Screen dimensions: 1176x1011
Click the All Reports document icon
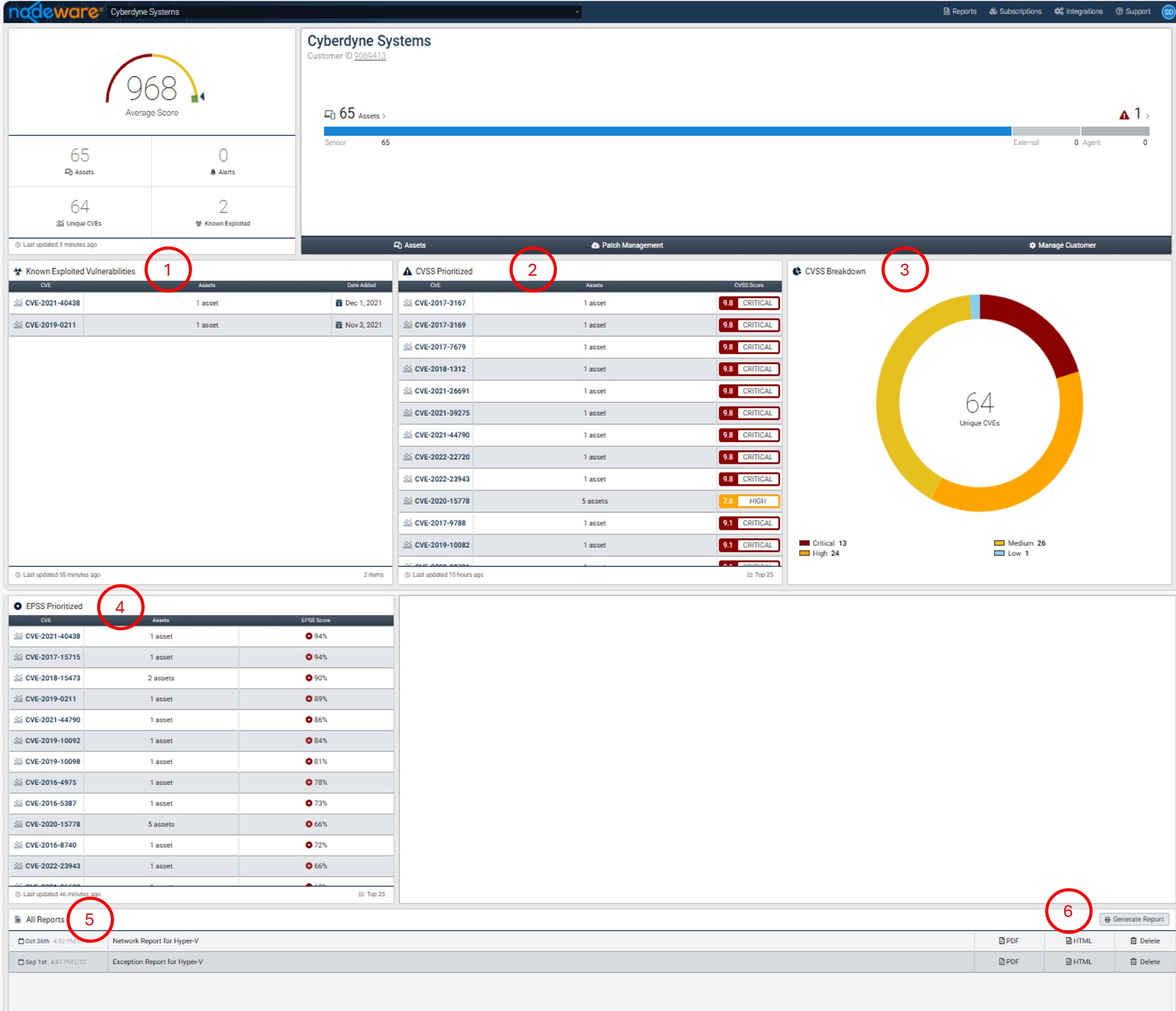pos(18,920)
